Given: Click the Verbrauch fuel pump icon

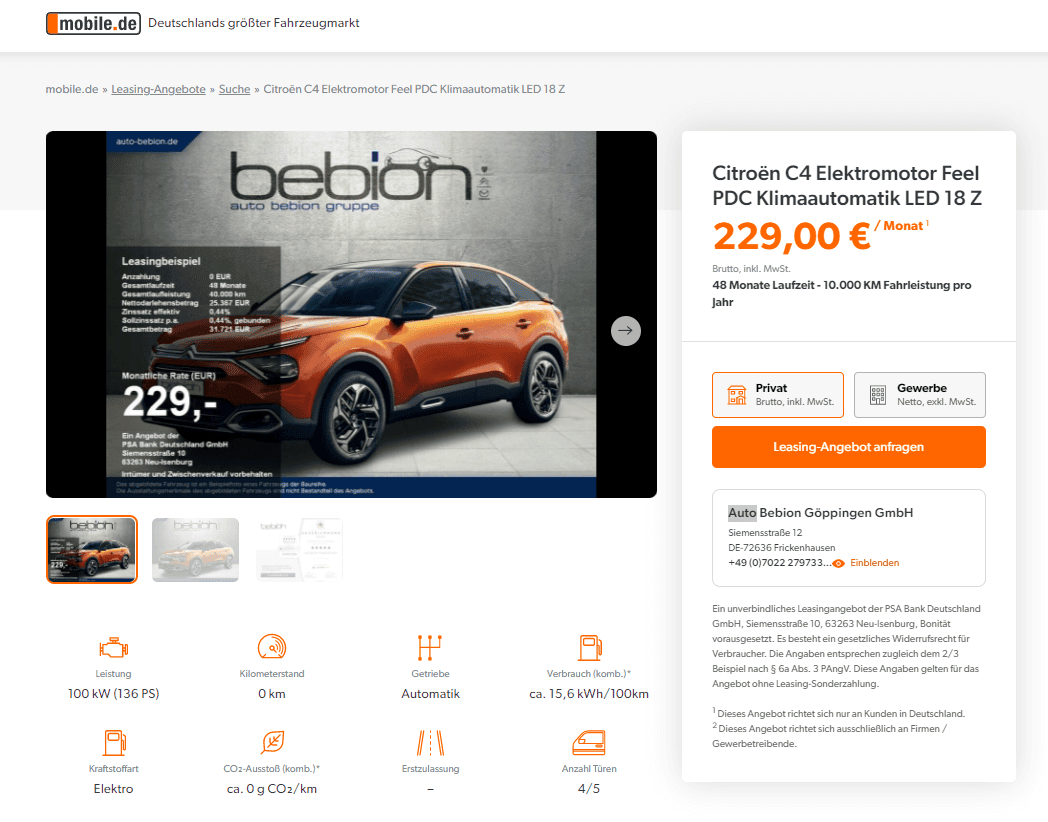Looking at the screenshot, I should point(590,648).
